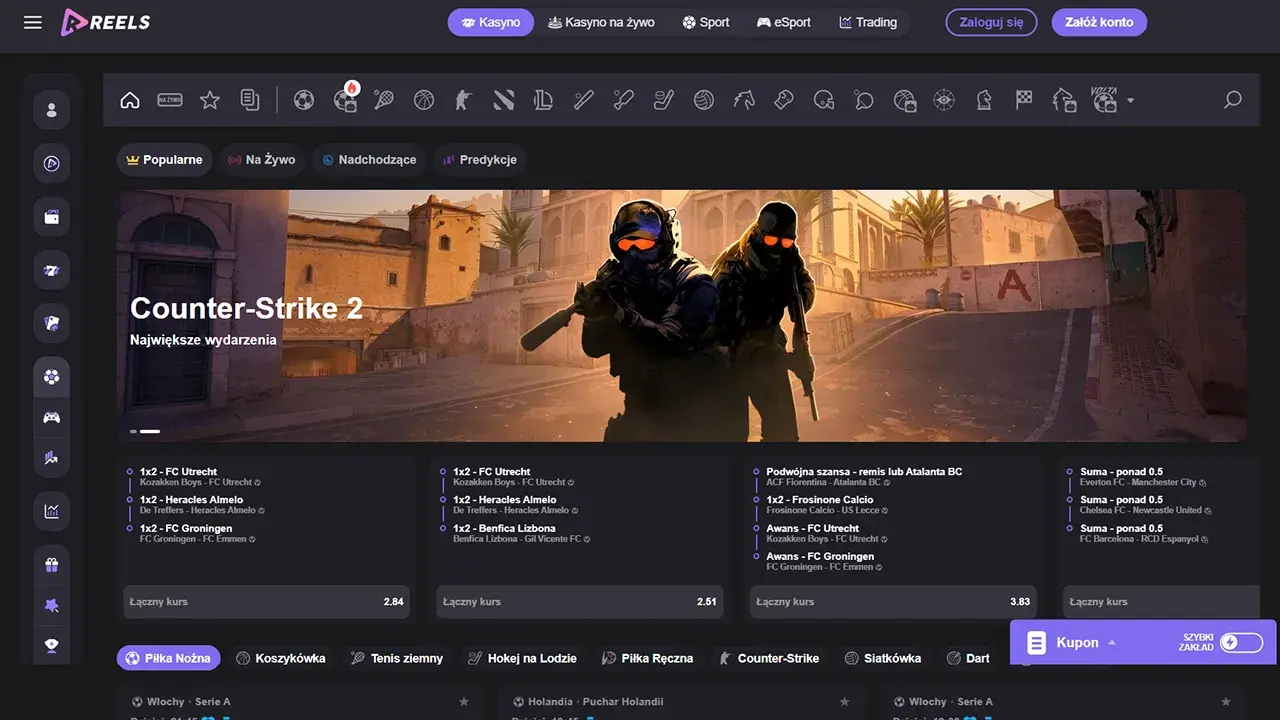1280x720 pixels.
Task: Go to the eSport section
Action: pos(784,22)
